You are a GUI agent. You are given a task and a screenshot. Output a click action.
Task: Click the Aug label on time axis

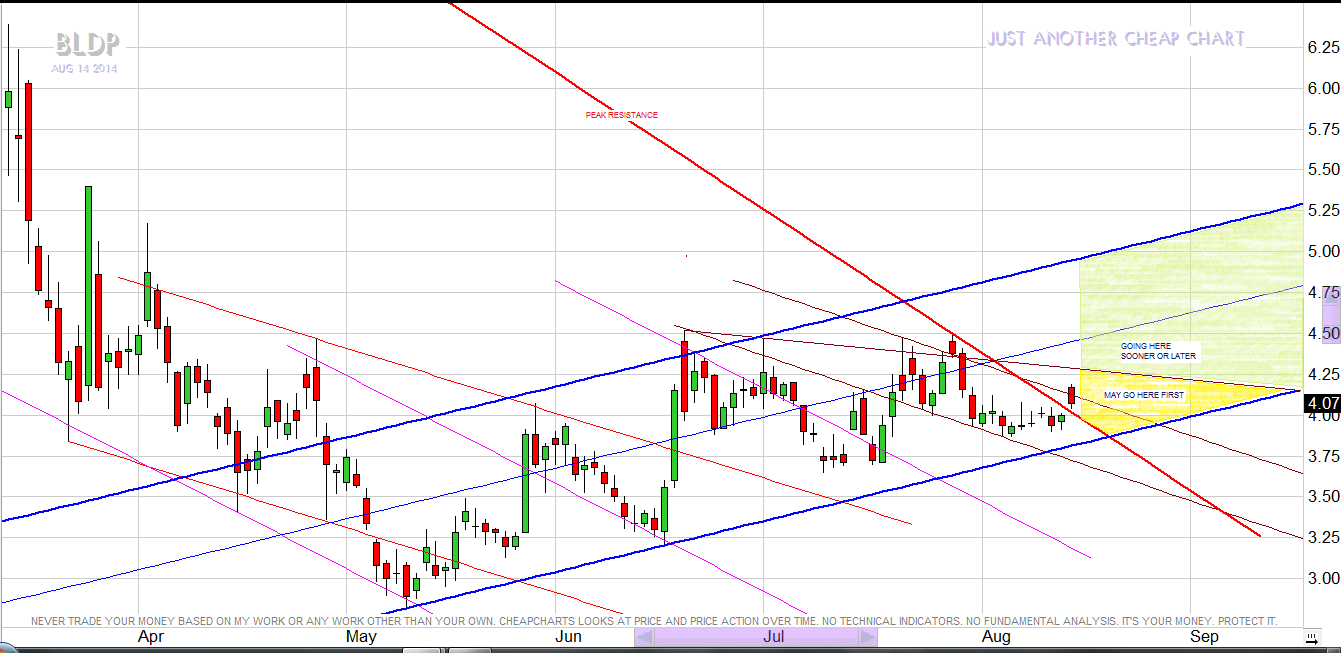click(x=996, y=636)
